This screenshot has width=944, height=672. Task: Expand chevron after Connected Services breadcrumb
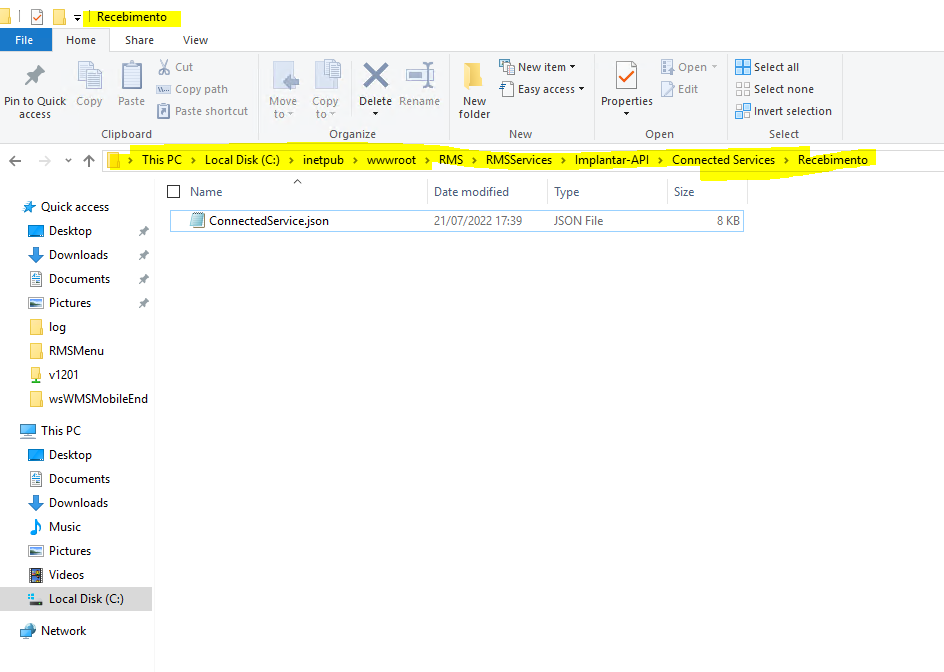tap(786, 160)
